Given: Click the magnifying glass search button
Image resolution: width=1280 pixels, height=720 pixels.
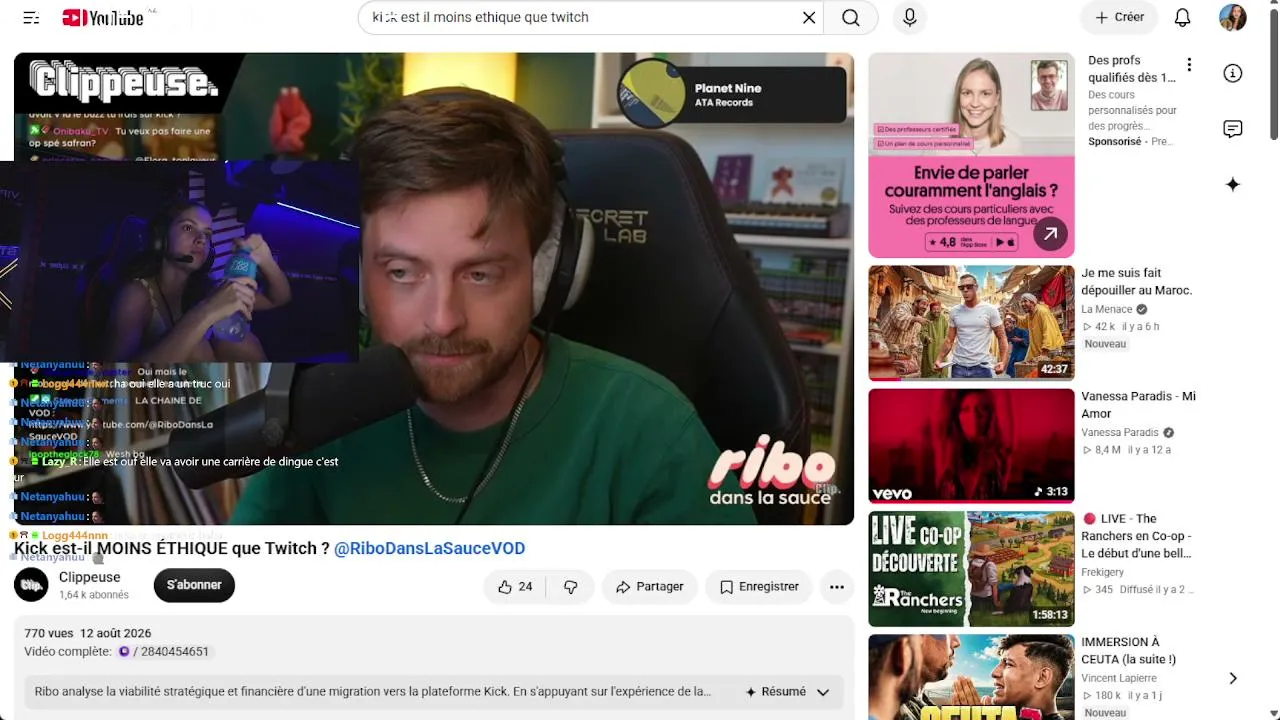Looking at the screenshot, I should click(x=850, y=17).
